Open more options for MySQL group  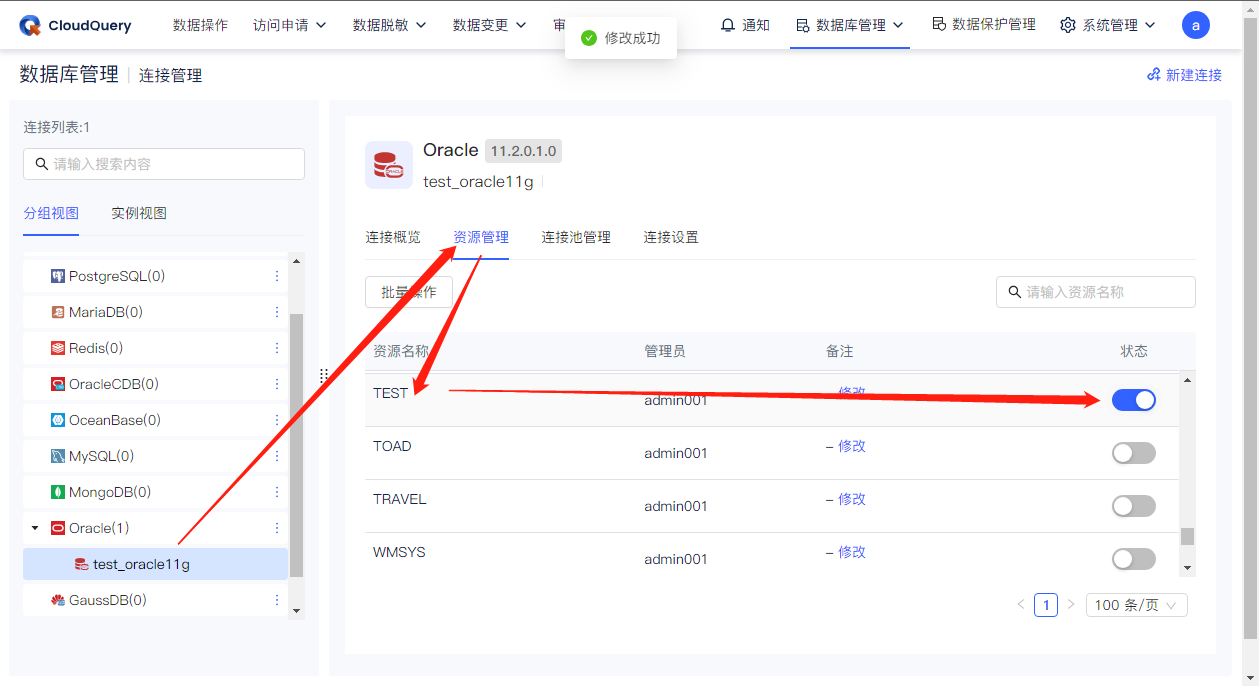click(277, 456)
